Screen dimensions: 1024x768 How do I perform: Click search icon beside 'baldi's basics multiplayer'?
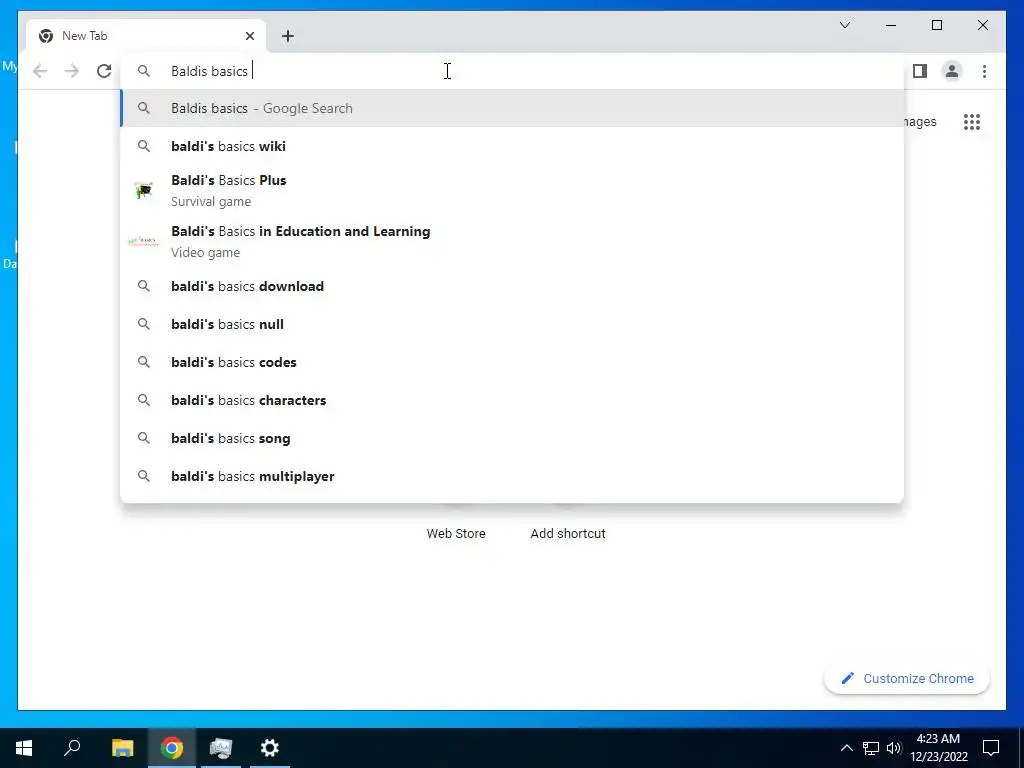pos(144,476)
